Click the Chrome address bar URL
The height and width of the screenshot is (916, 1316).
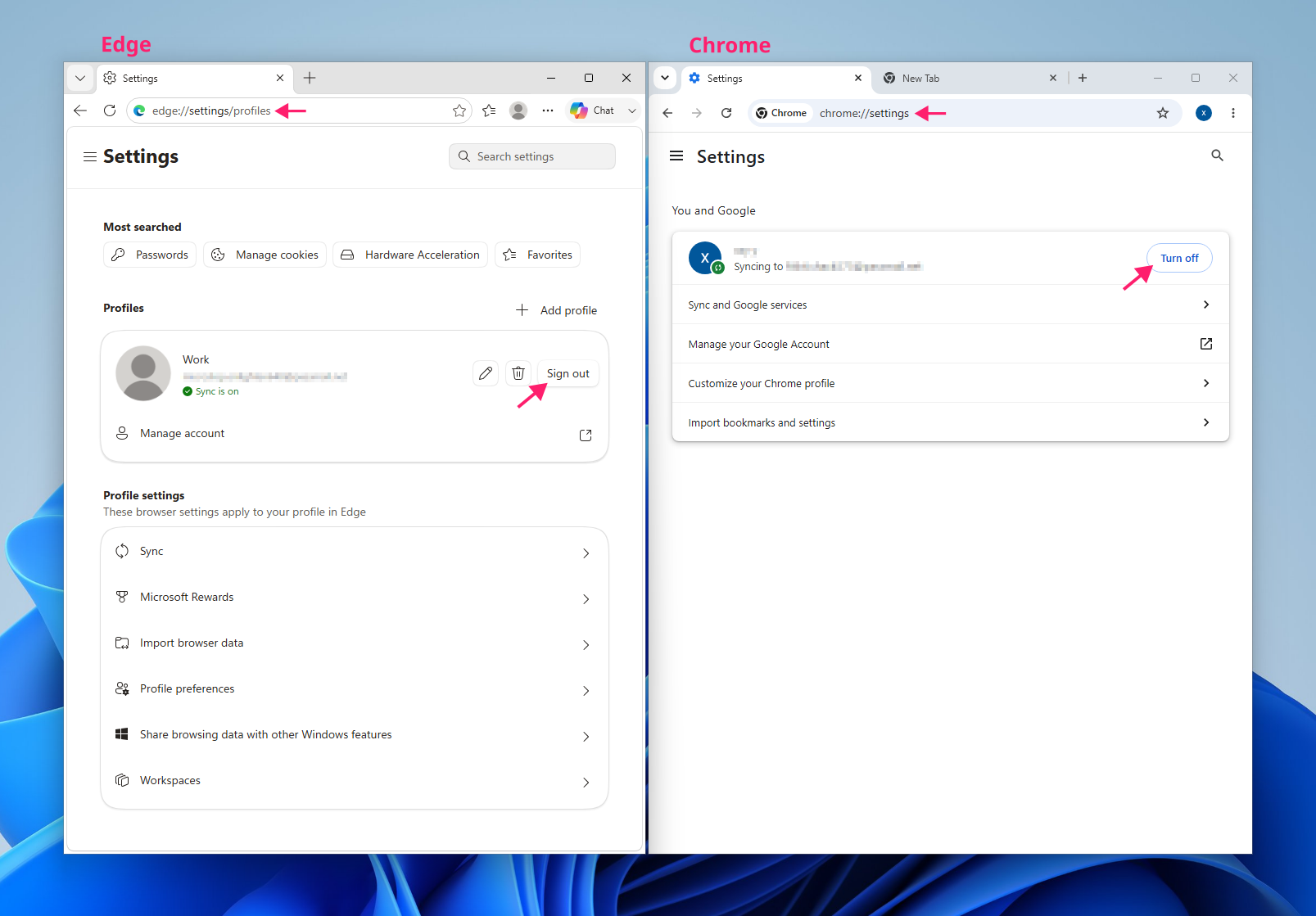point(864,113)
